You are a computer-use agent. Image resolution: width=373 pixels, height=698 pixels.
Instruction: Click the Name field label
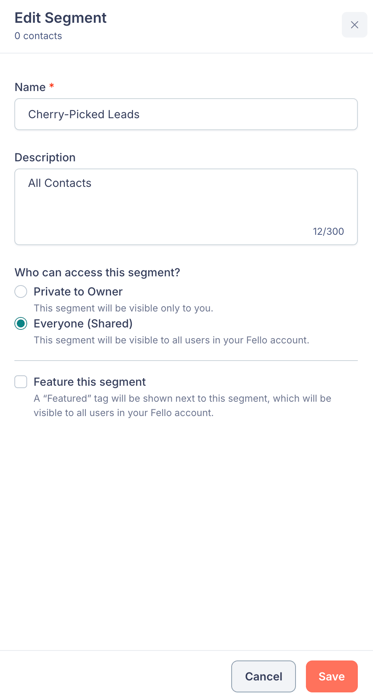[x=30, y=87]
